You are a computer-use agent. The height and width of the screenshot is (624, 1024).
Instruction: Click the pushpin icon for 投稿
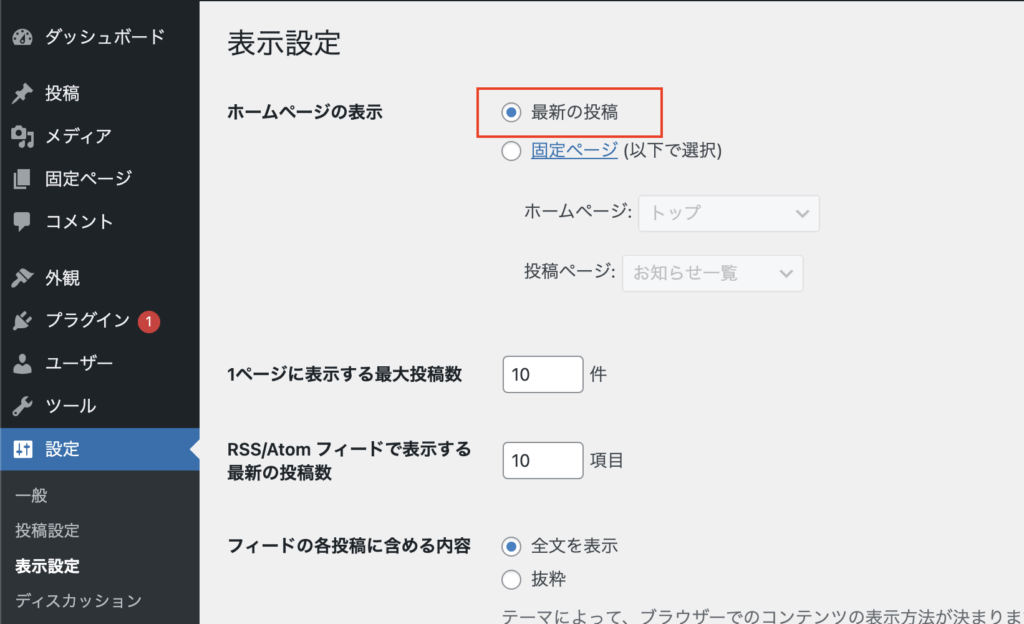tap(23, 94)
